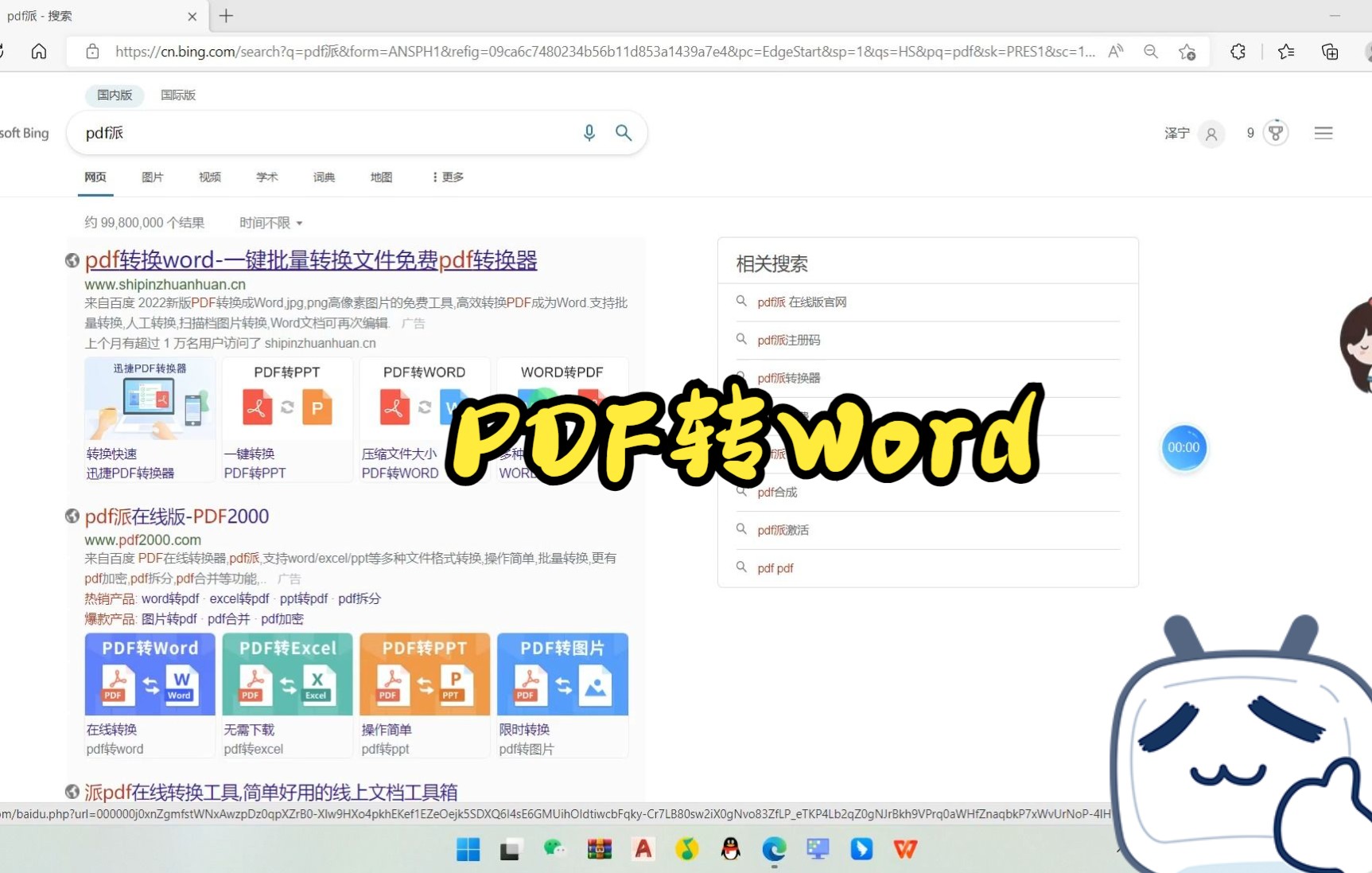Image resolution: width=1372 pixels, height=873 pixels.
Task: Click the Edge browser taskbar icon
Action: coord(774,849)
